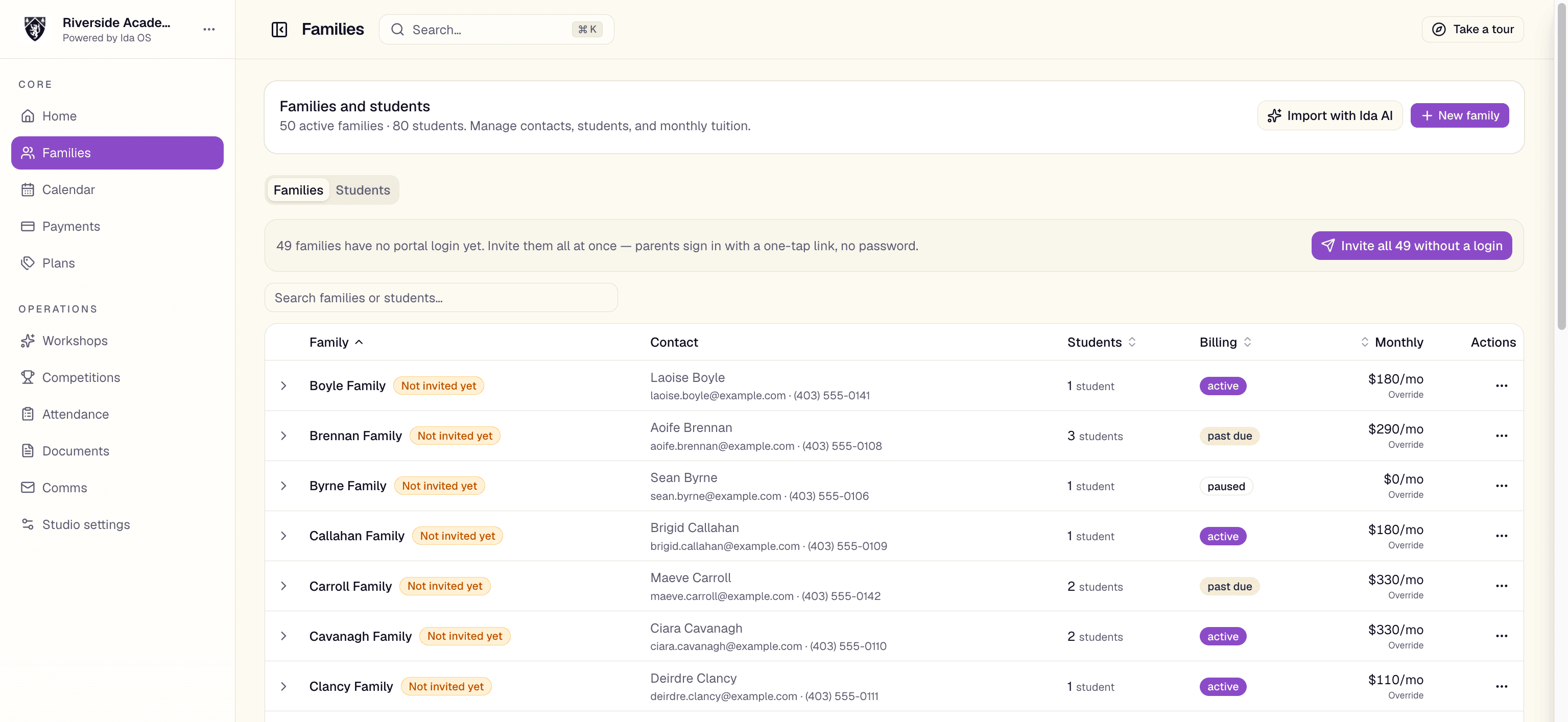Click the Documents file icon
The width and height of the screenshot is (1568, 722).
[28, 451]
